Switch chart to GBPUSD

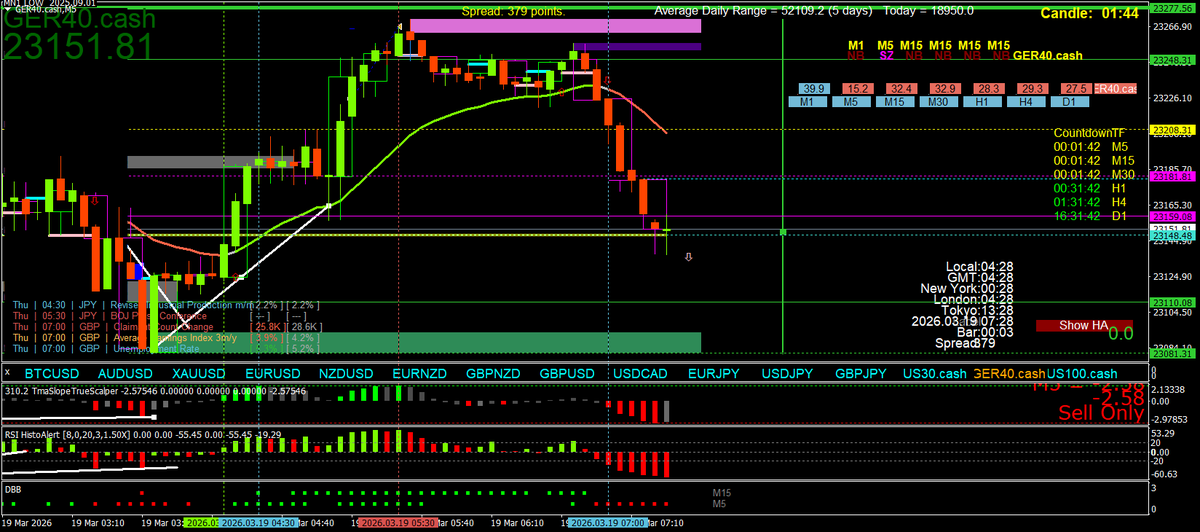pos(567,373)
